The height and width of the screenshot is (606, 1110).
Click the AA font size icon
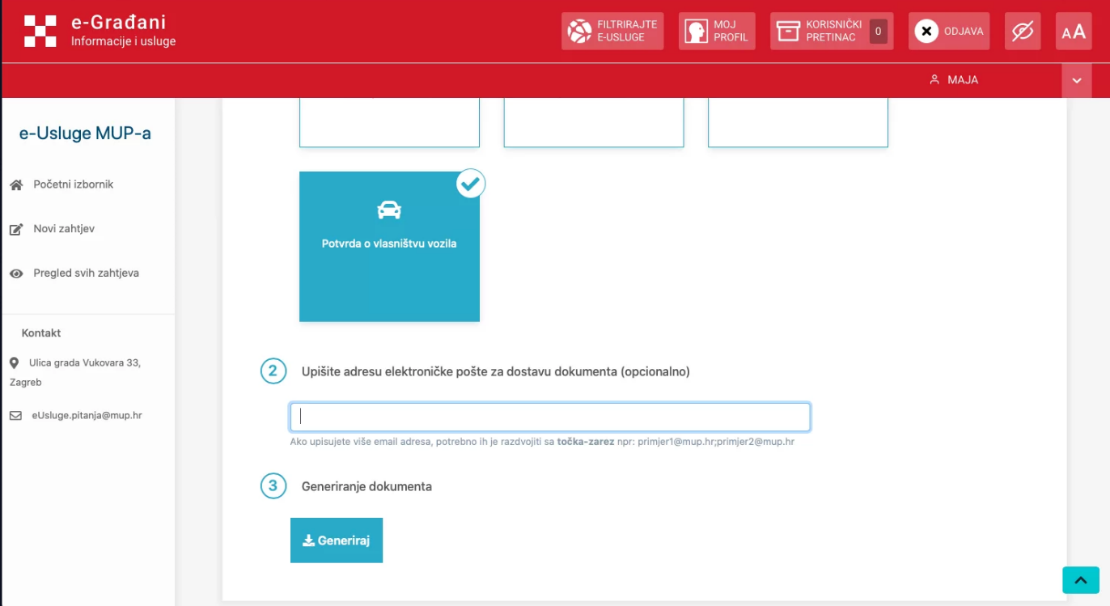point(1073,32)
